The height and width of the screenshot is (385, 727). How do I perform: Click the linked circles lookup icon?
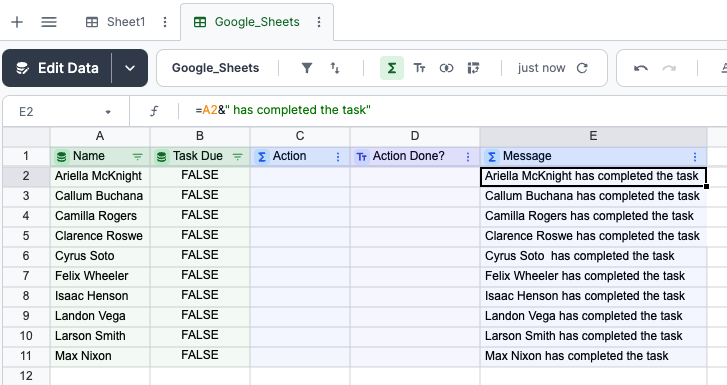tap(446, 68)
